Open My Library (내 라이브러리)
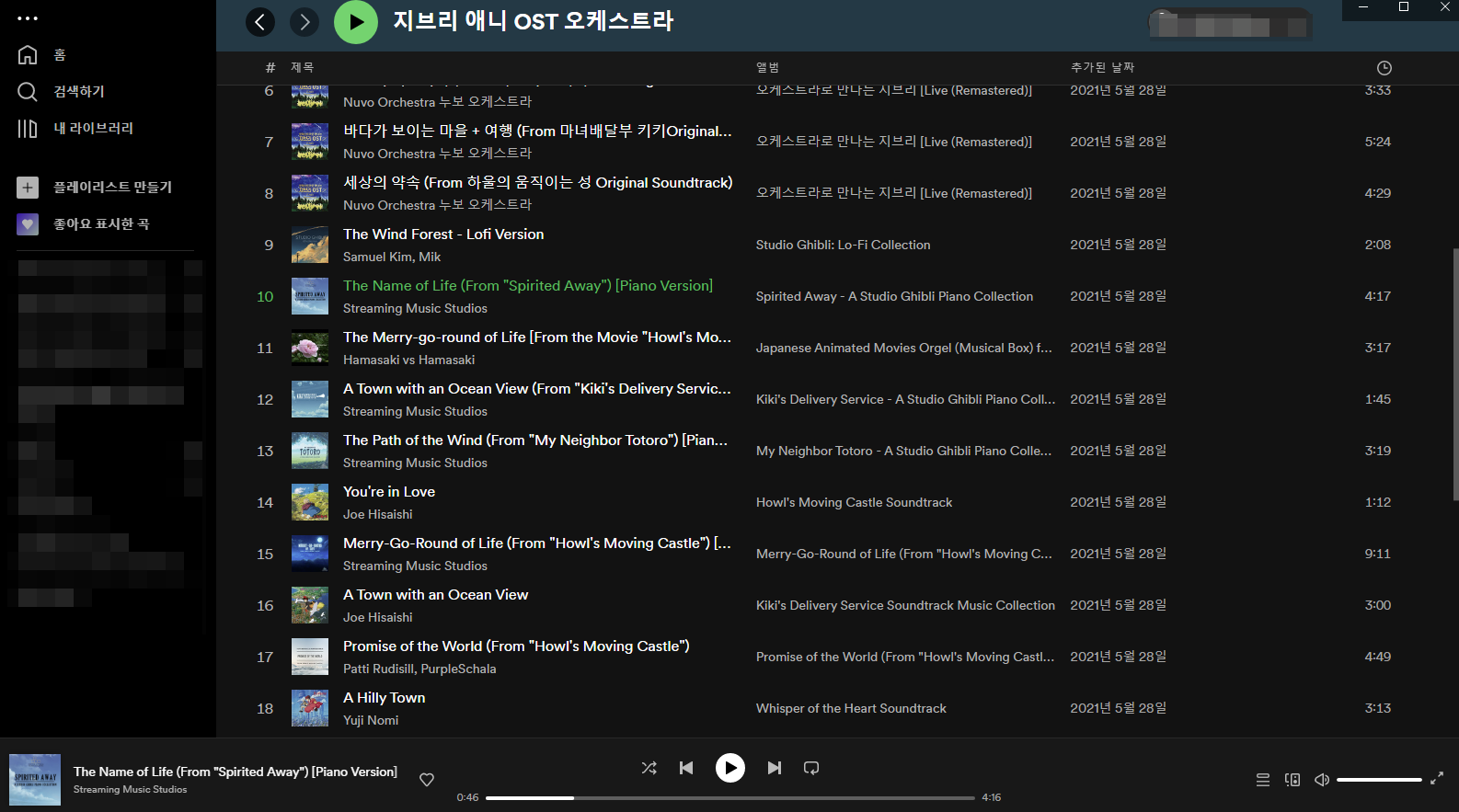This screenshot has width=1459, height=812. 93,129
